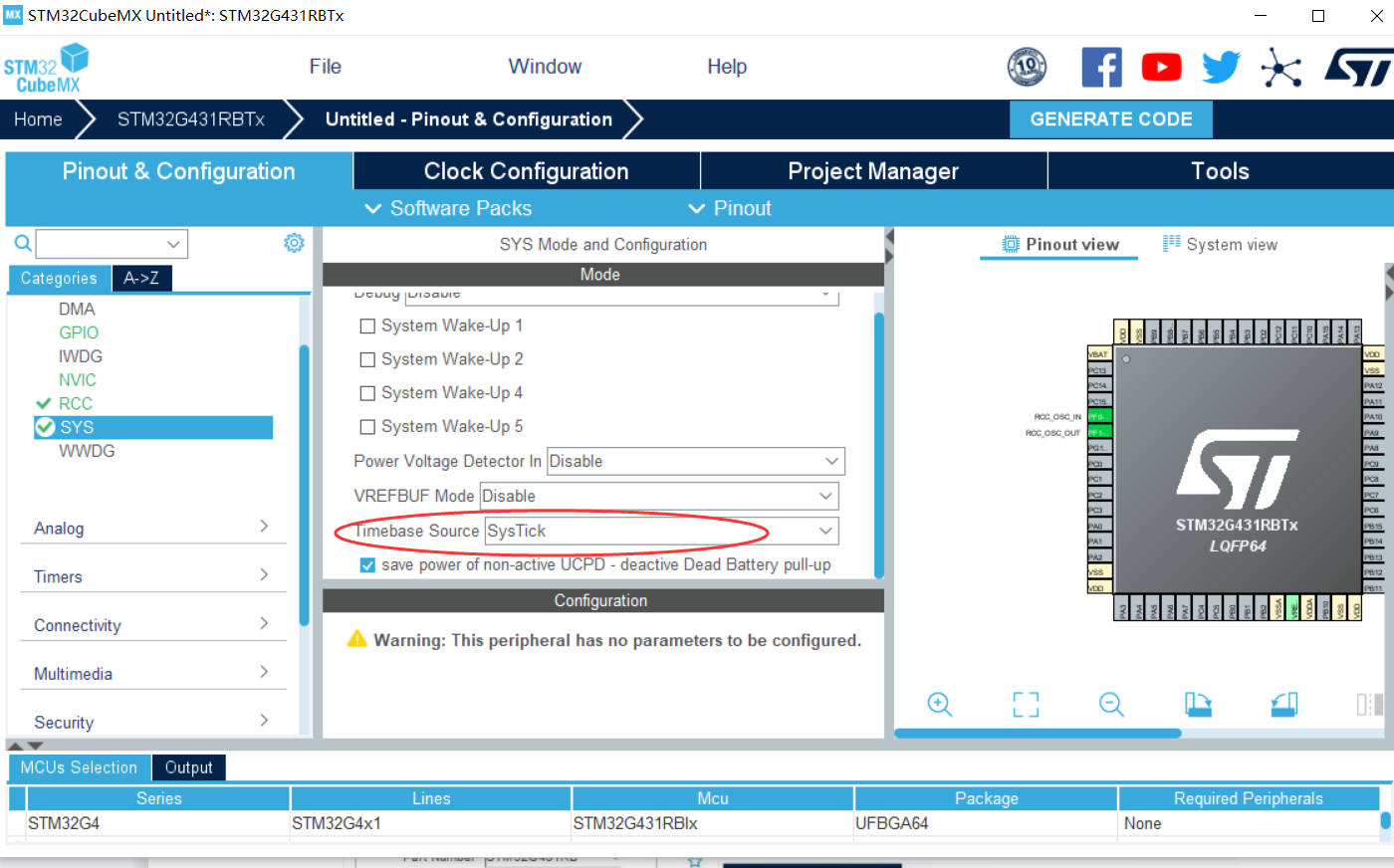
Task: Rotate the chip counter-clockwise icon
Action: click(x=1284, y=705)
